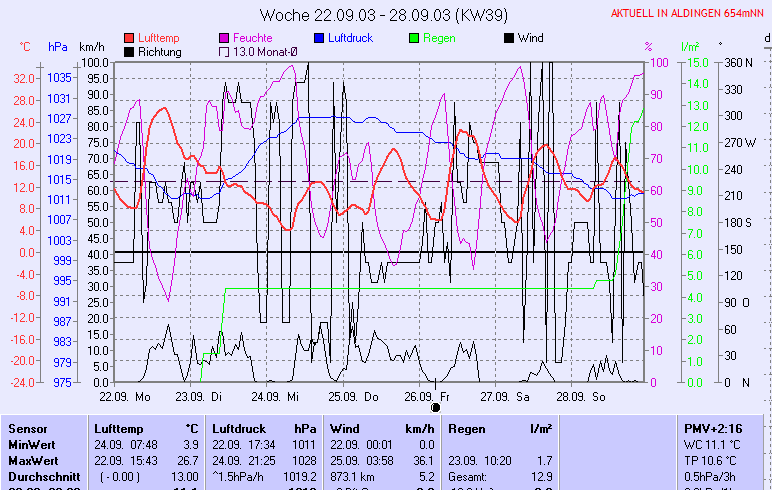Viewport: 772px width, 490px height.
Task: Click the PMV+2:16 header
Action: [x=712, y=428]
